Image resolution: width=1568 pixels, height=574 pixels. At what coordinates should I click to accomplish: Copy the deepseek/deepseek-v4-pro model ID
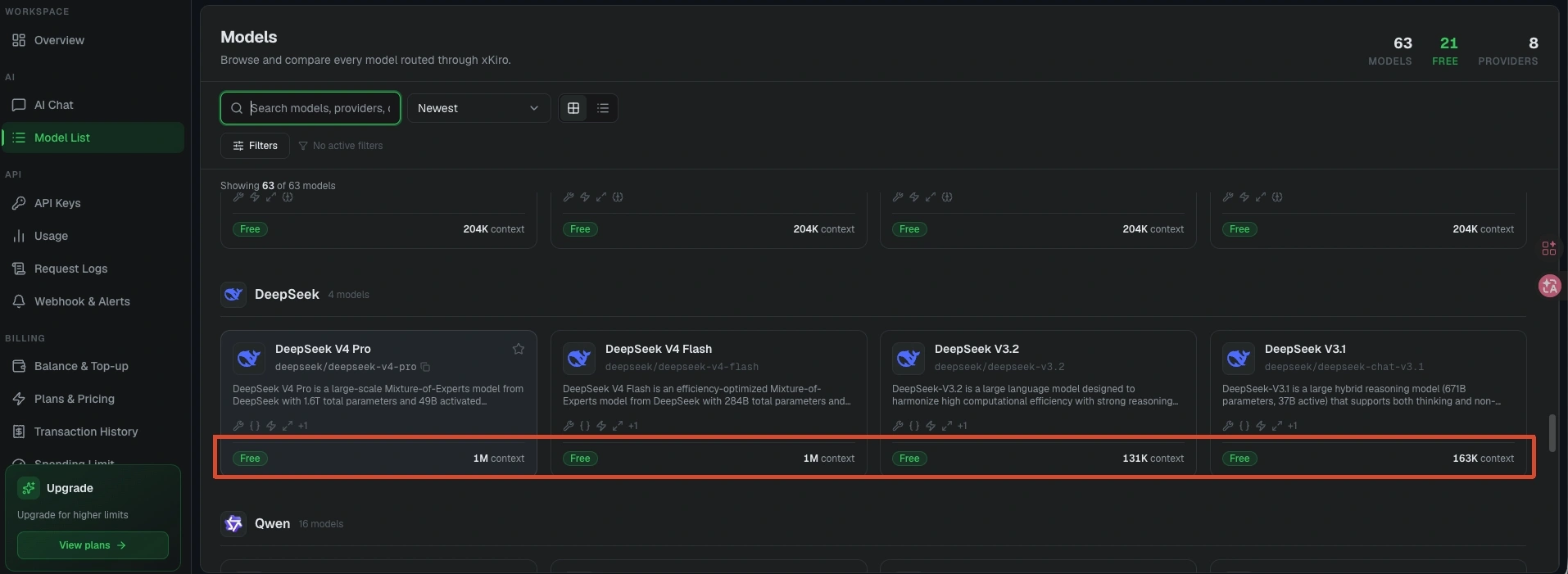(425, 367)
